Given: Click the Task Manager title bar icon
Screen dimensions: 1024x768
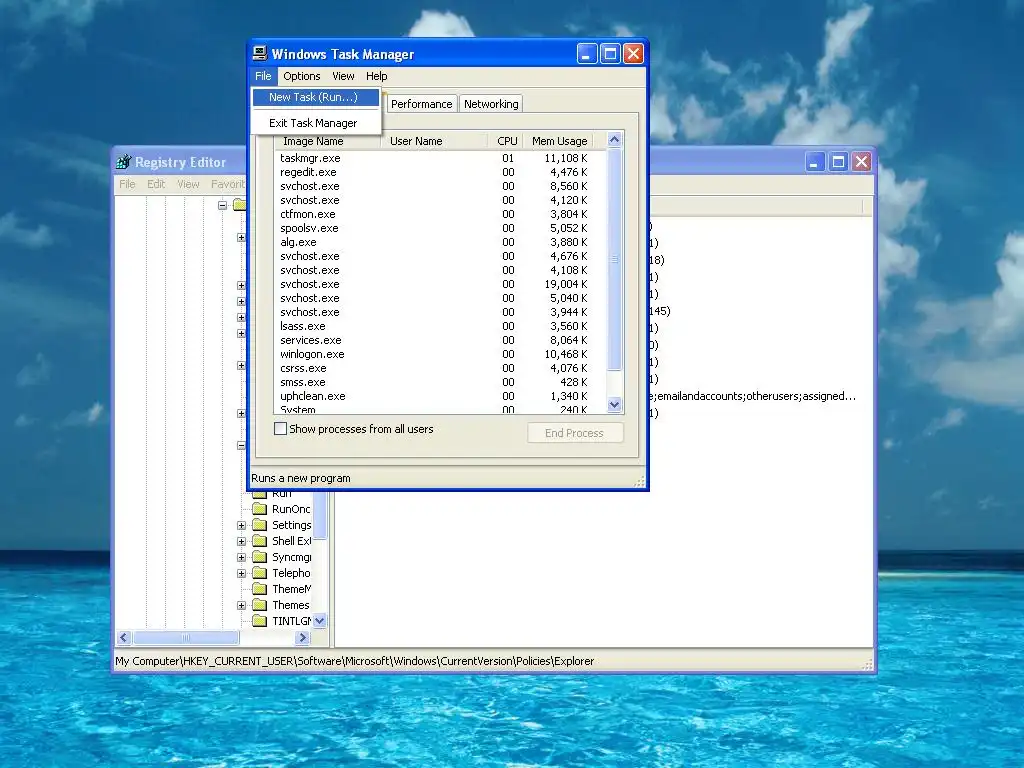Looking at the screenshot, I should [260, 54].
